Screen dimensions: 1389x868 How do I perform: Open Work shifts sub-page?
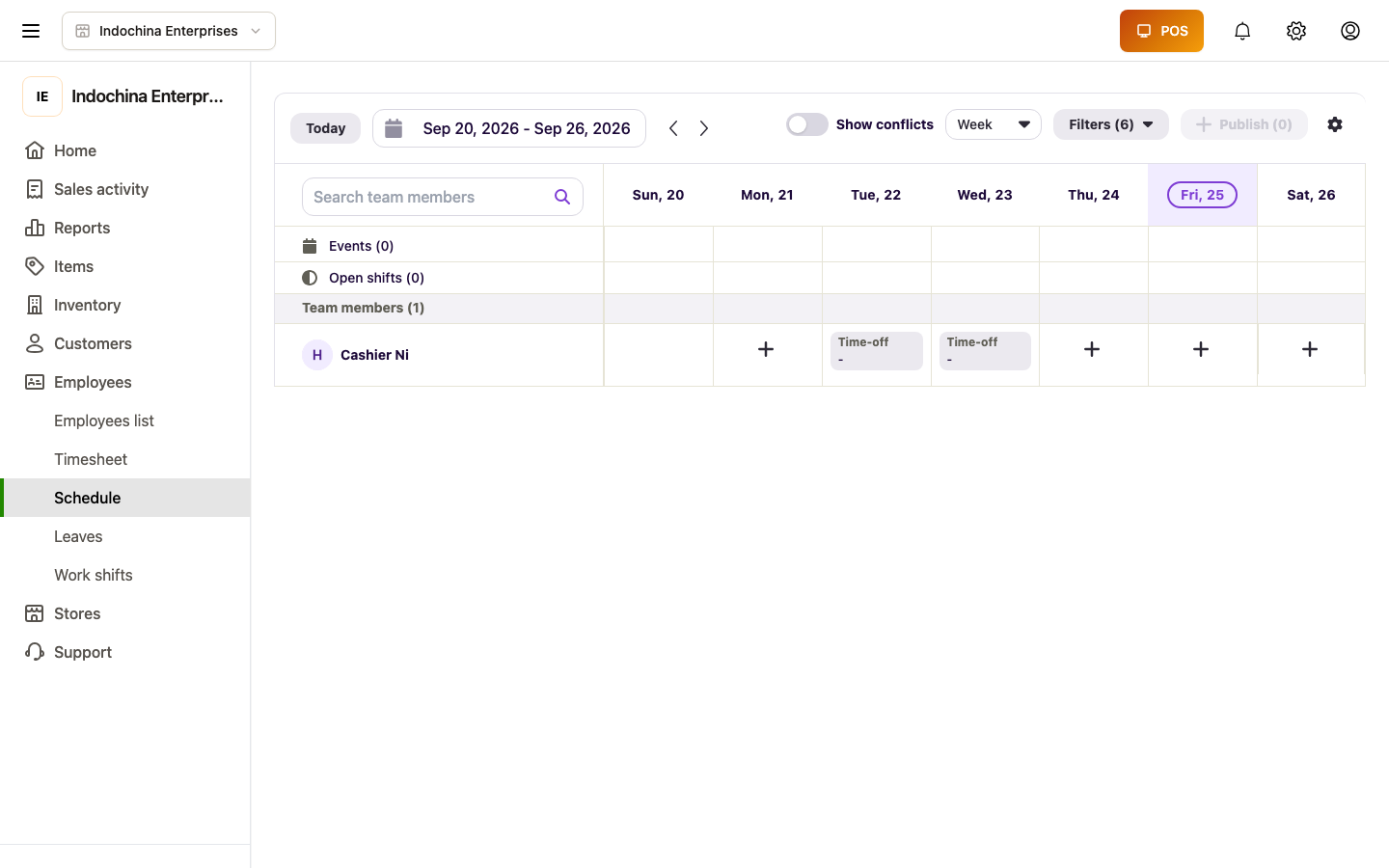125,575
